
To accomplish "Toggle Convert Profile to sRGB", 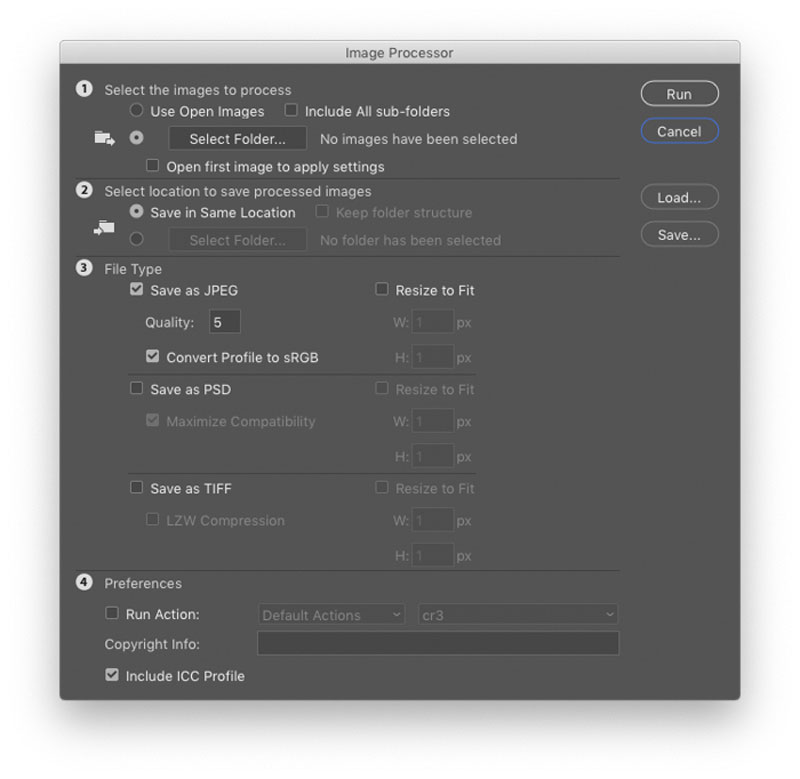I will pyautogui.click(x=152, y=356).
